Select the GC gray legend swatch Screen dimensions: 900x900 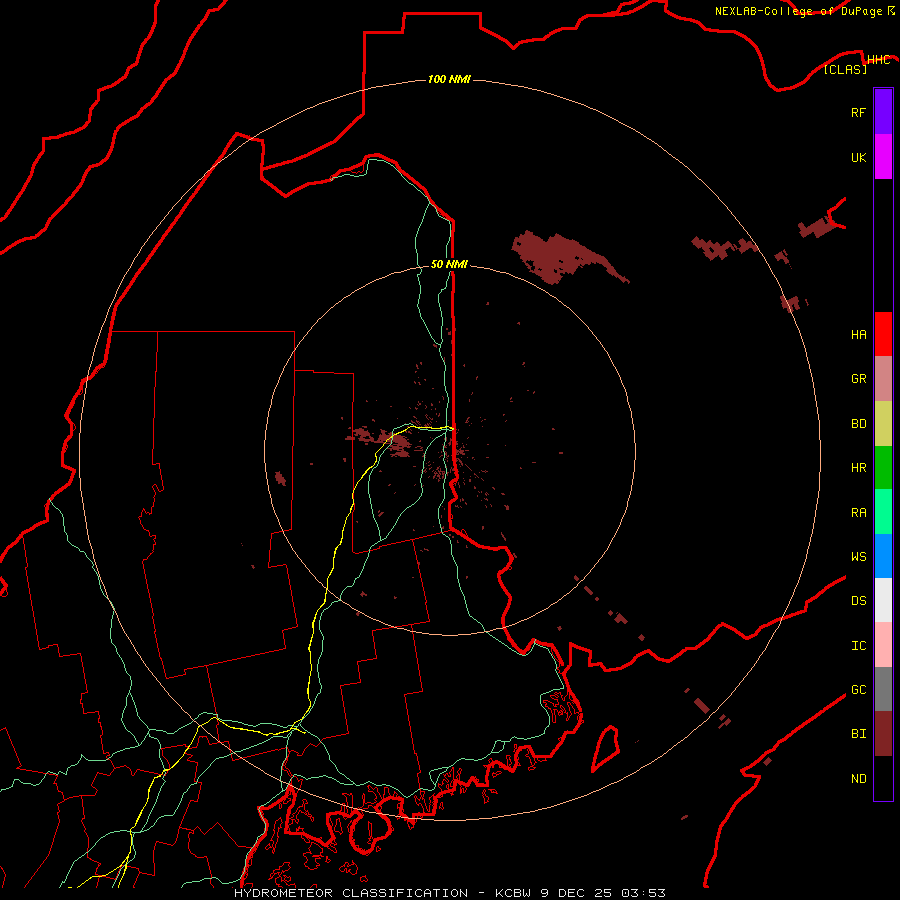pos(883,689)
